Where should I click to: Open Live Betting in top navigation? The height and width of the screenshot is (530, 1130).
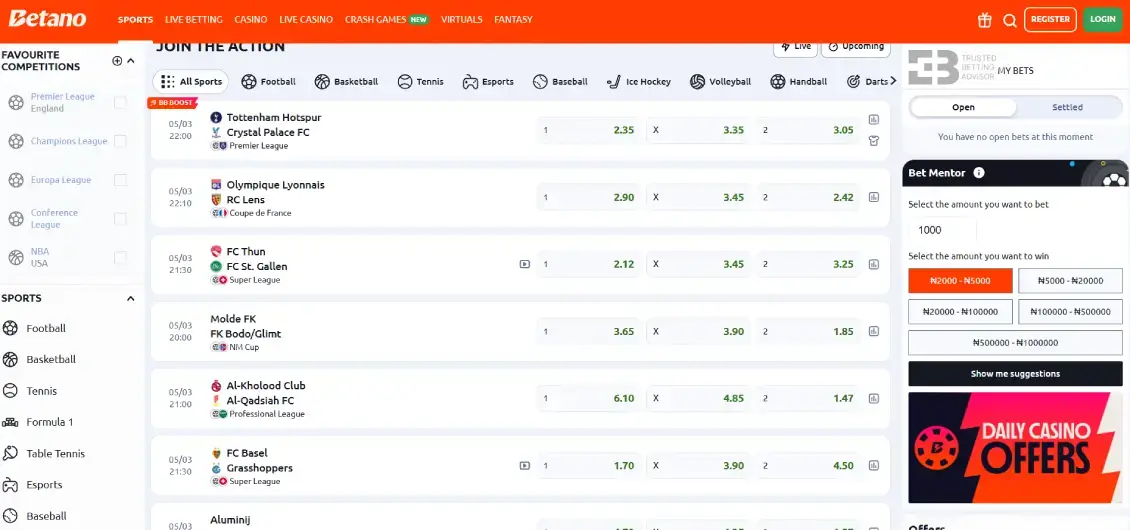(x=194, y=19)
